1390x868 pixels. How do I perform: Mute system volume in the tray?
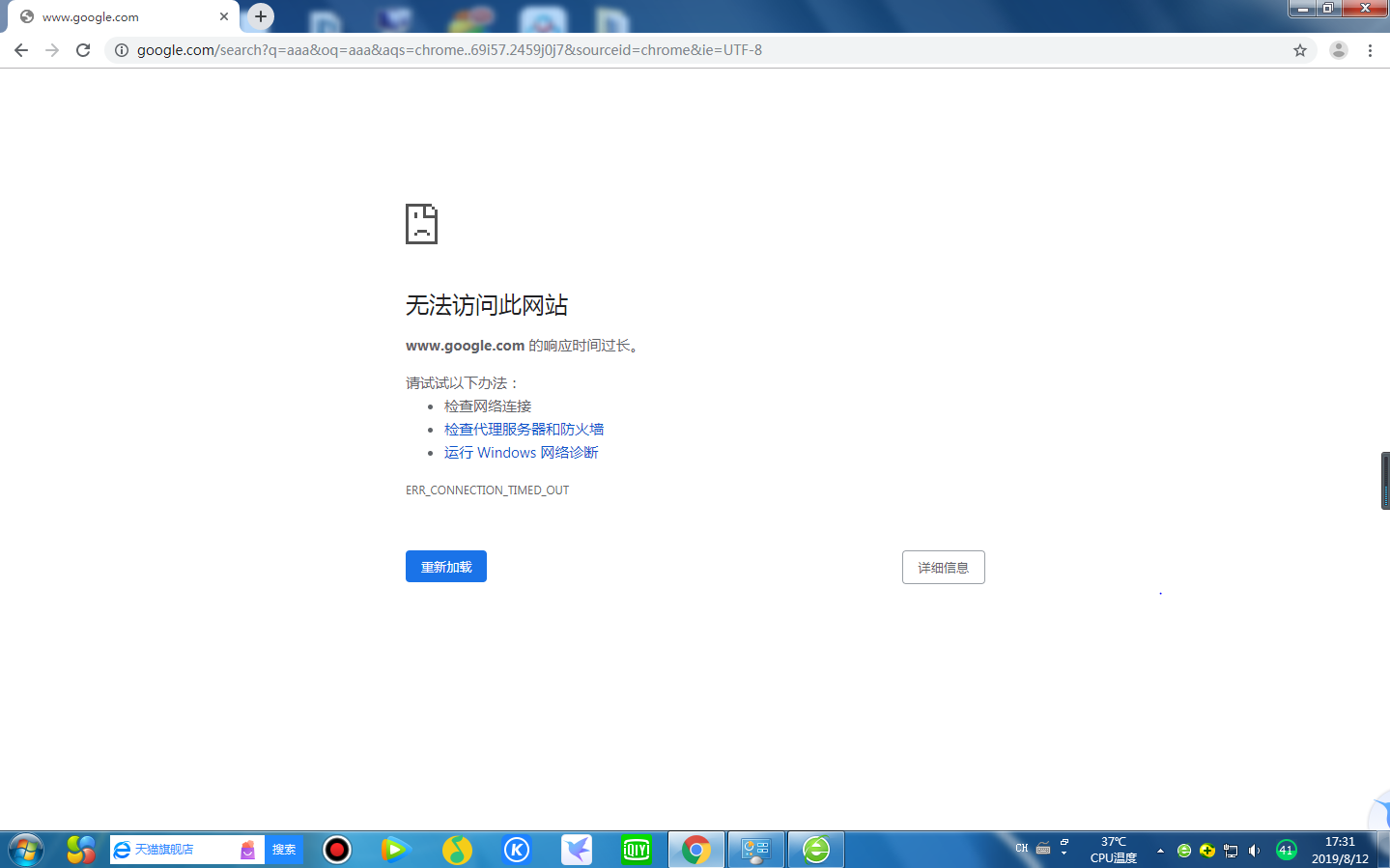(x=1253, y=851)
